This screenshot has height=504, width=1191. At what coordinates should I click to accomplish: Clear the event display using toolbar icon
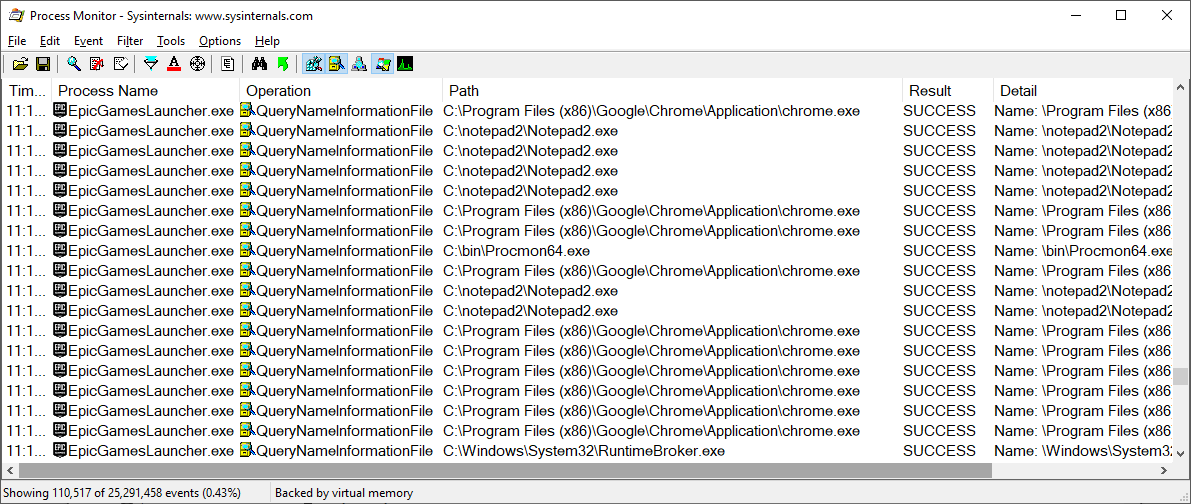(x=121, y=64)
